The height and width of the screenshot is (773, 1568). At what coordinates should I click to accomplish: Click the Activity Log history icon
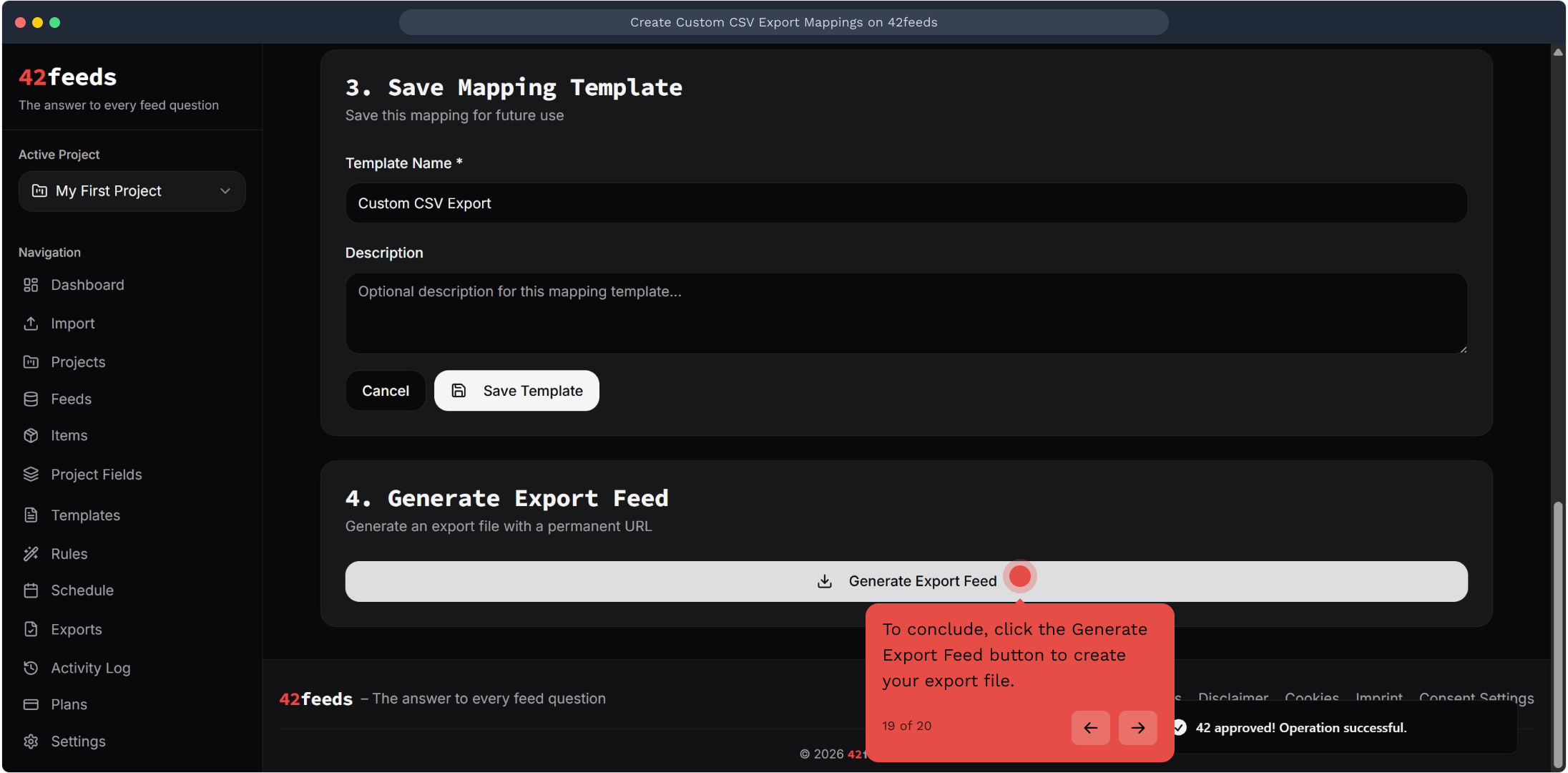pos(31,668)
